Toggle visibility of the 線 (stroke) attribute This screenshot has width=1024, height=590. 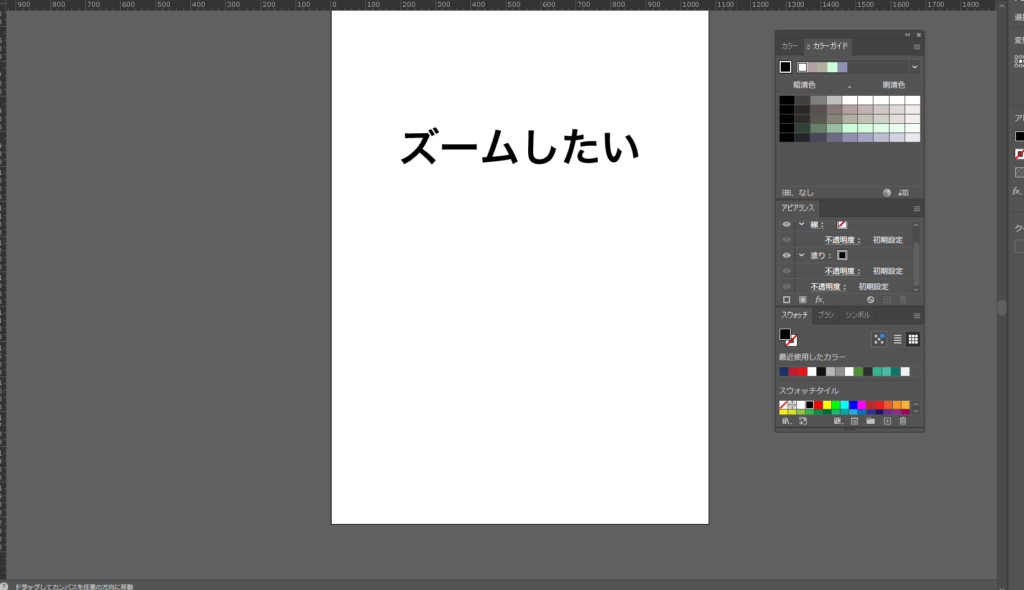[x=786, y=225]
